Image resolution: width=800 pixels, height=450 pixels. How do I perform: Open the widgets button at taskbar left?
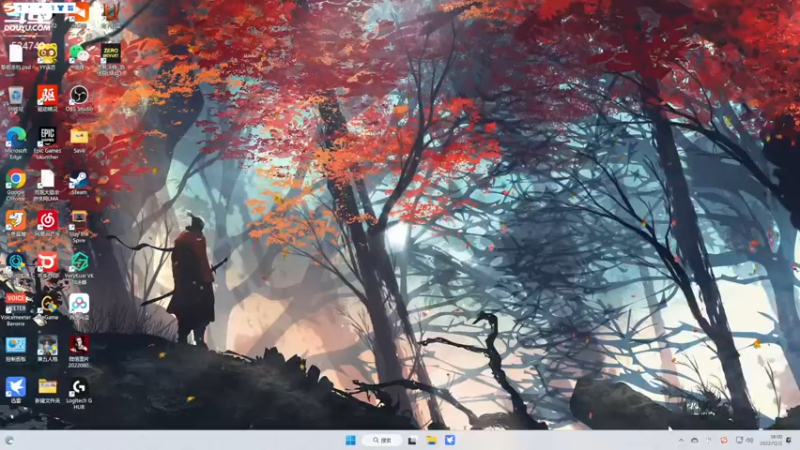coord(9,440)
